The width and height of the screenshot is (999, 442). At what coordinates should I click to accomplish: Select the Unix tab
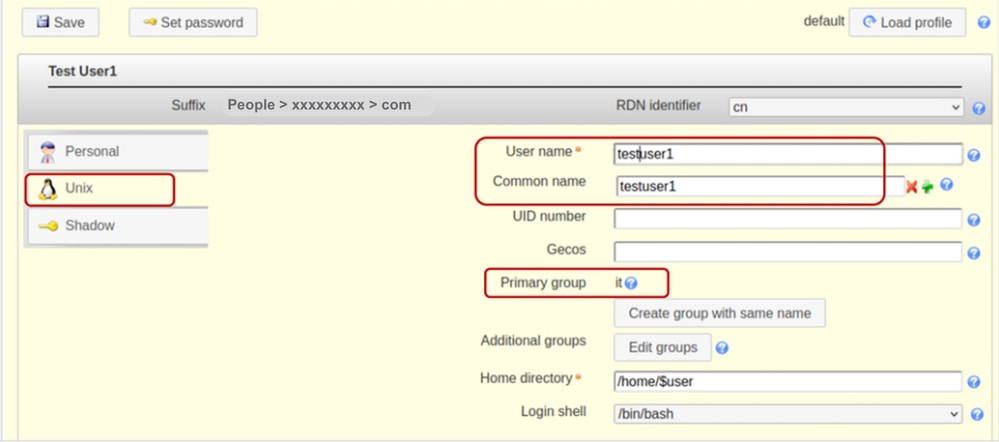[117, 189]
